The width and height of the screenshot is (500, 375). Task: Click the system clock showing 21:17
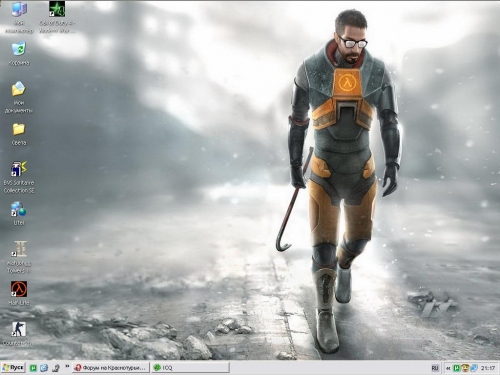tap(488, 368)
